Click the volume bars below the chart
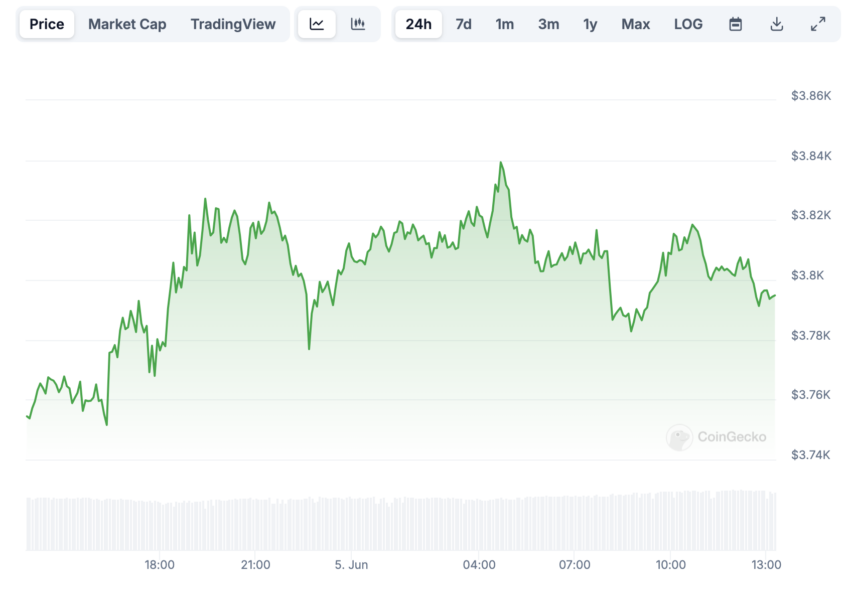This screenshot has height=591, width=850. pyautogui.click(x=400, y=520)
